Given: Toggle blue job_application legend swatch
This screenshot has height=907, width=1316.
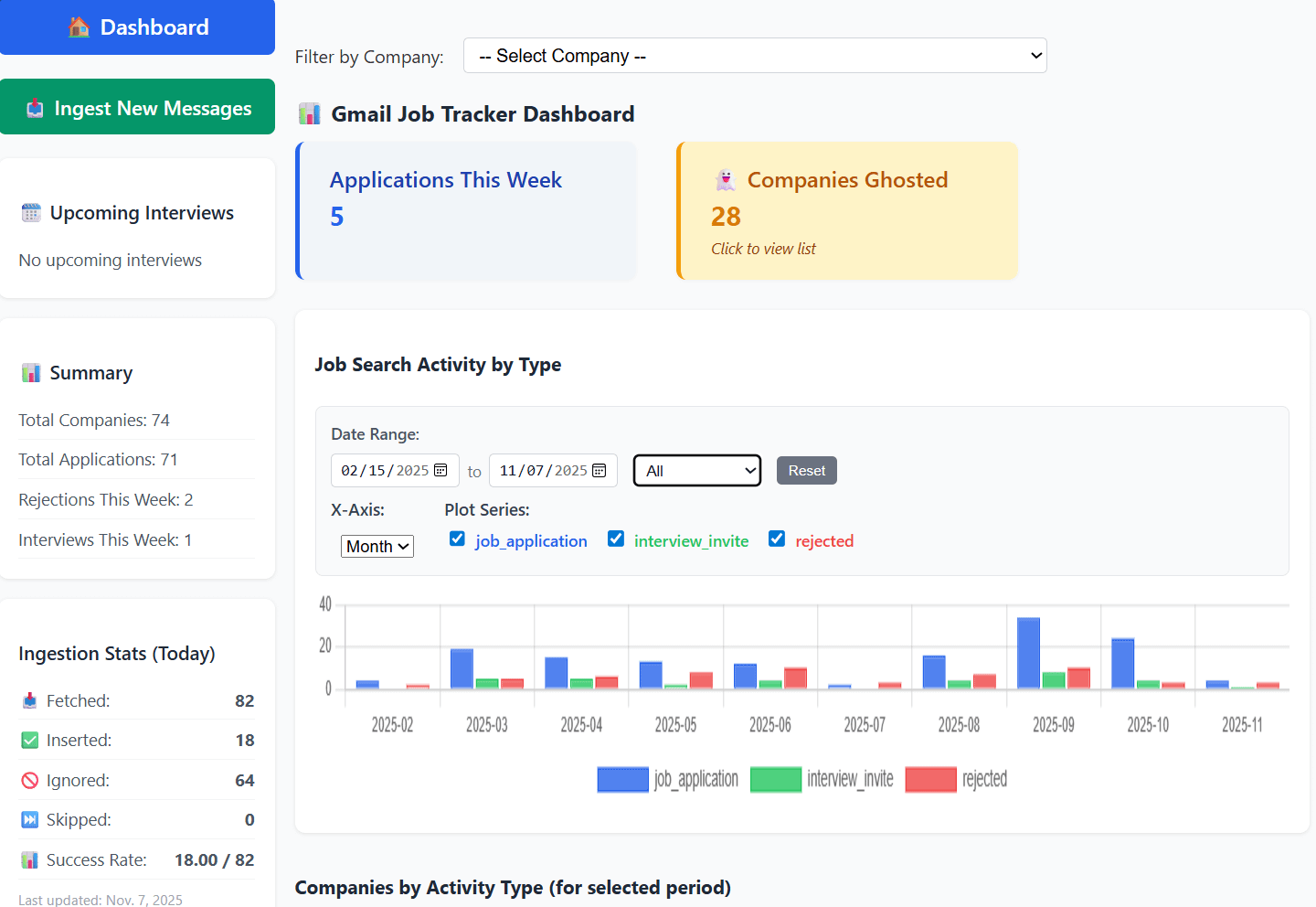Looking at the screenshot, I should coord(623,779).
